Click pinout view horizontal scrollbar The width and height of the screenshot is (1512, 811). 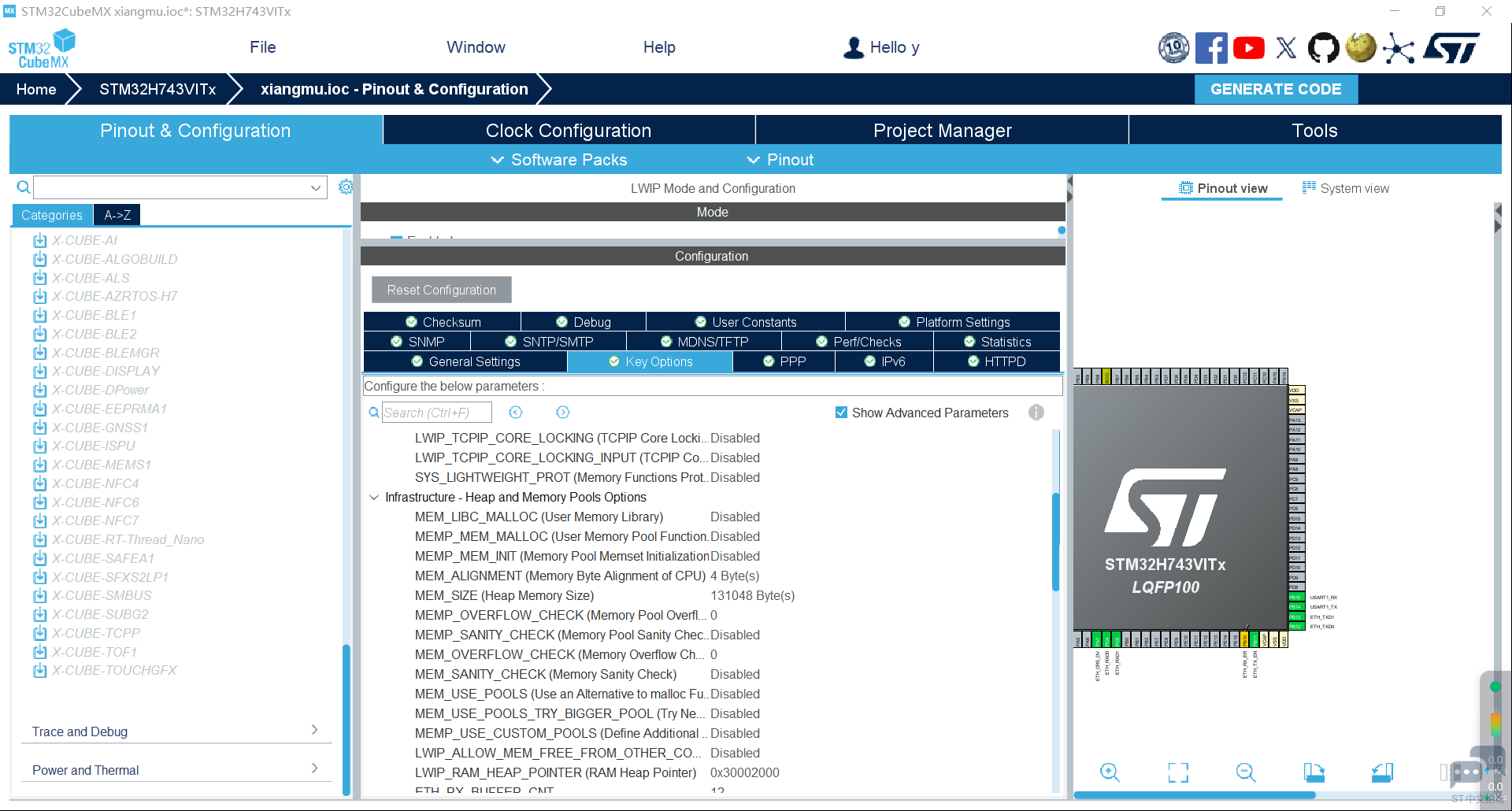click(1194, 795)
